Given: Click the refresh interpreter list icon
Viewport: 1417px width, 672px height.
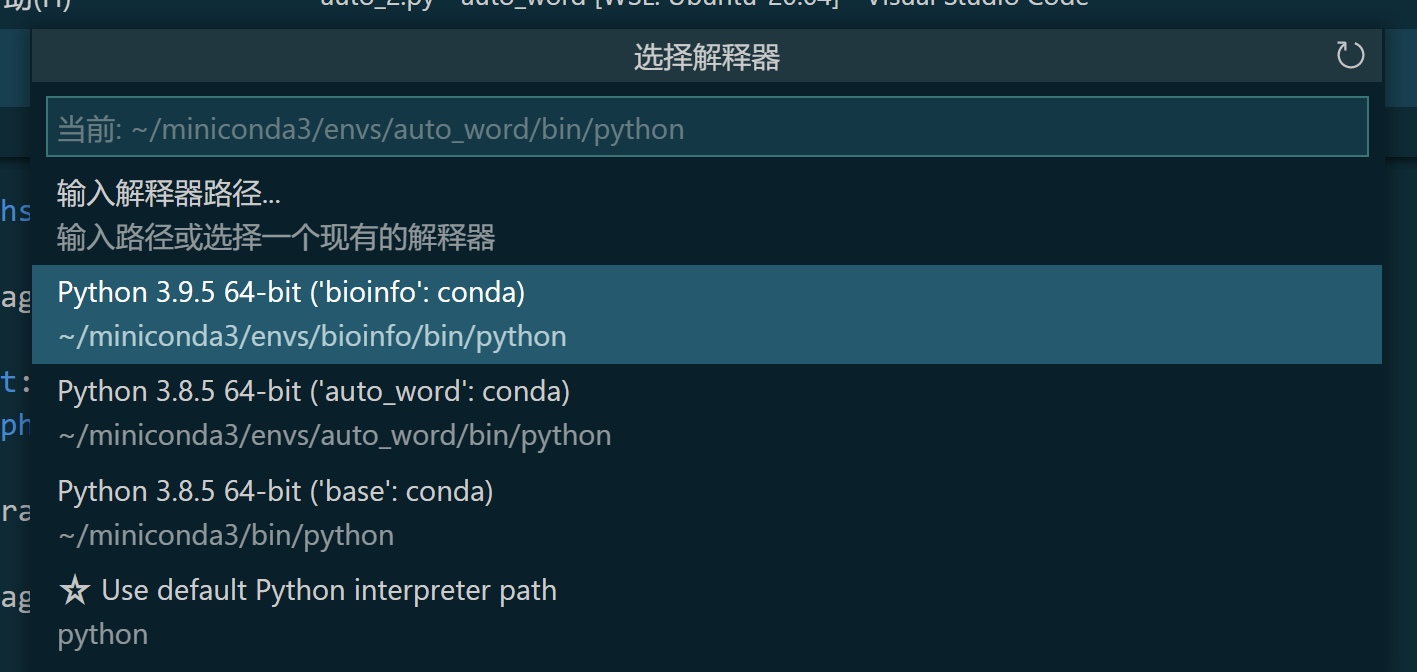Looking at the screenshot, I should coord(1350,55).
